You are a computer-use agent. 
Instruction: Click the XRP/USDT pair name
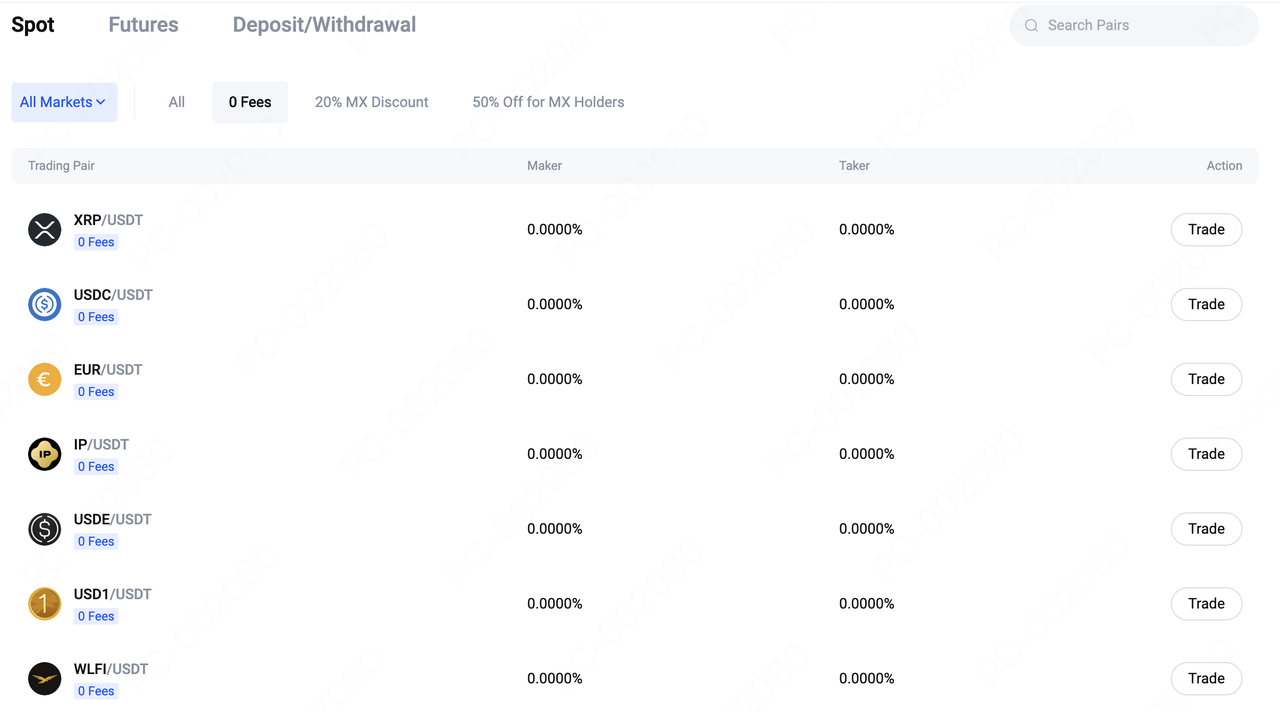(x=108, y=220)
